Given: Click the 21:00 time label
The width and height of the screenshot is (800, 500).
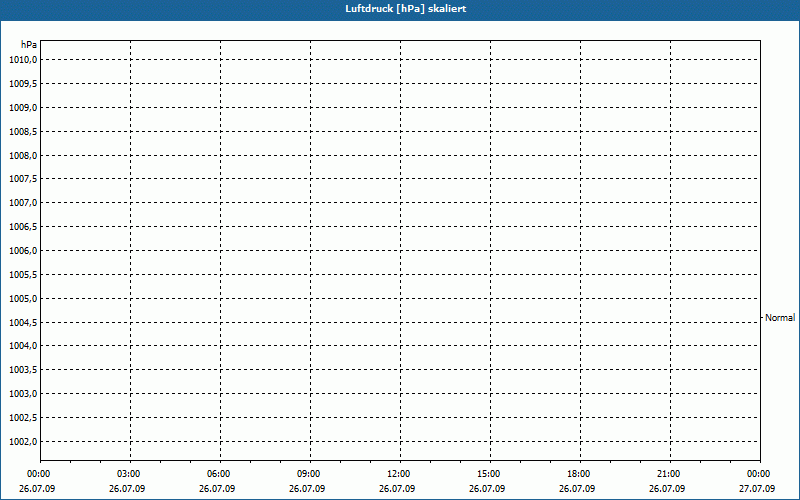Looking at the screenshot, I should tap(668, 474).
